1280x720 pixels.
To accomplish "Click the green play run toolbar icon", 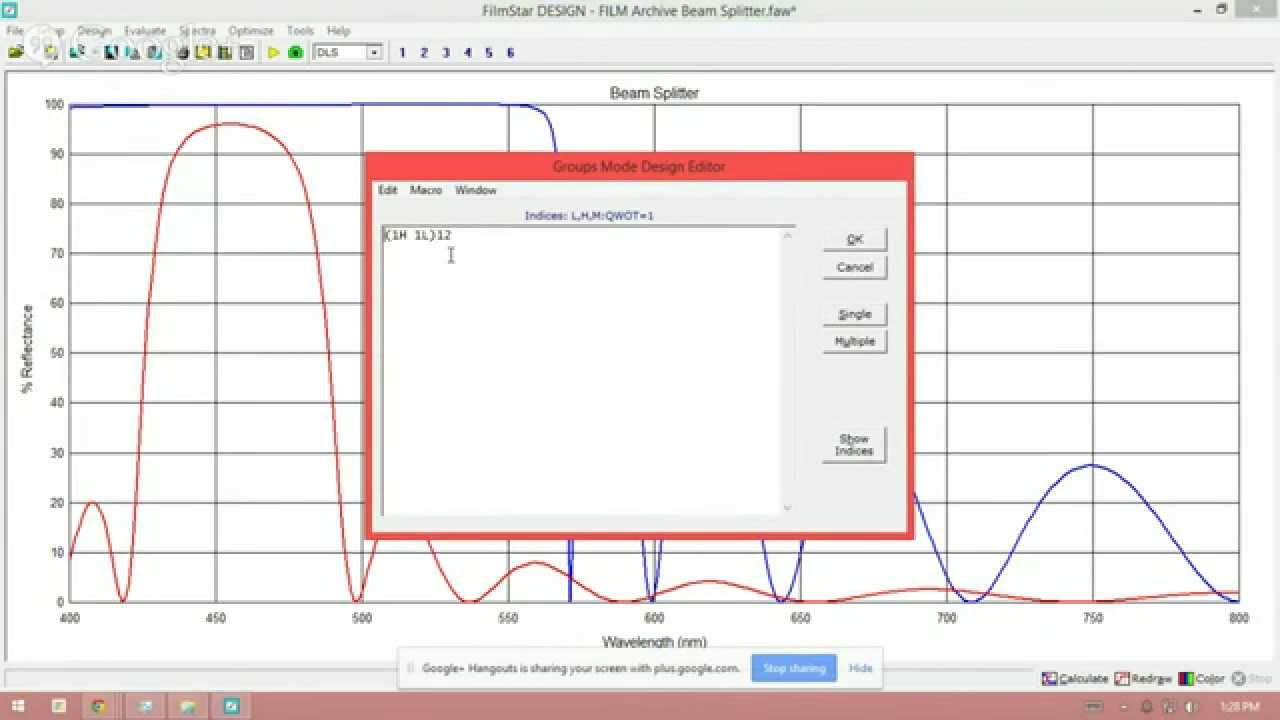I will point(274,52).
